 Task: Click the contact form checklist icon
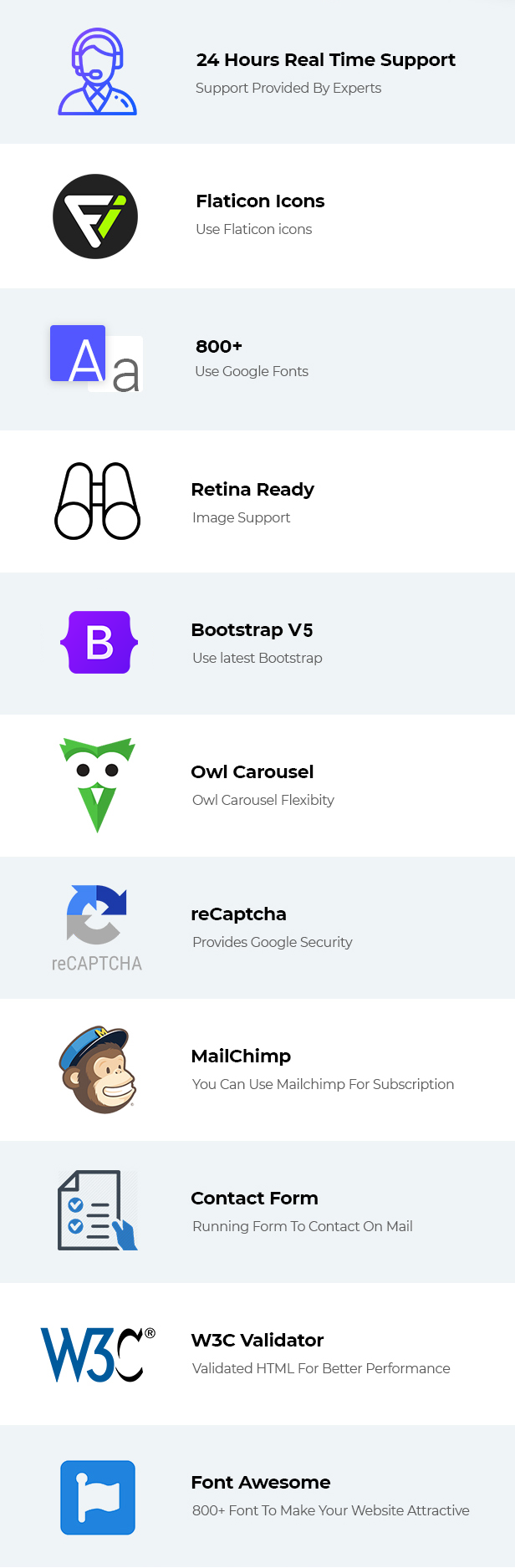(97, 1210)
